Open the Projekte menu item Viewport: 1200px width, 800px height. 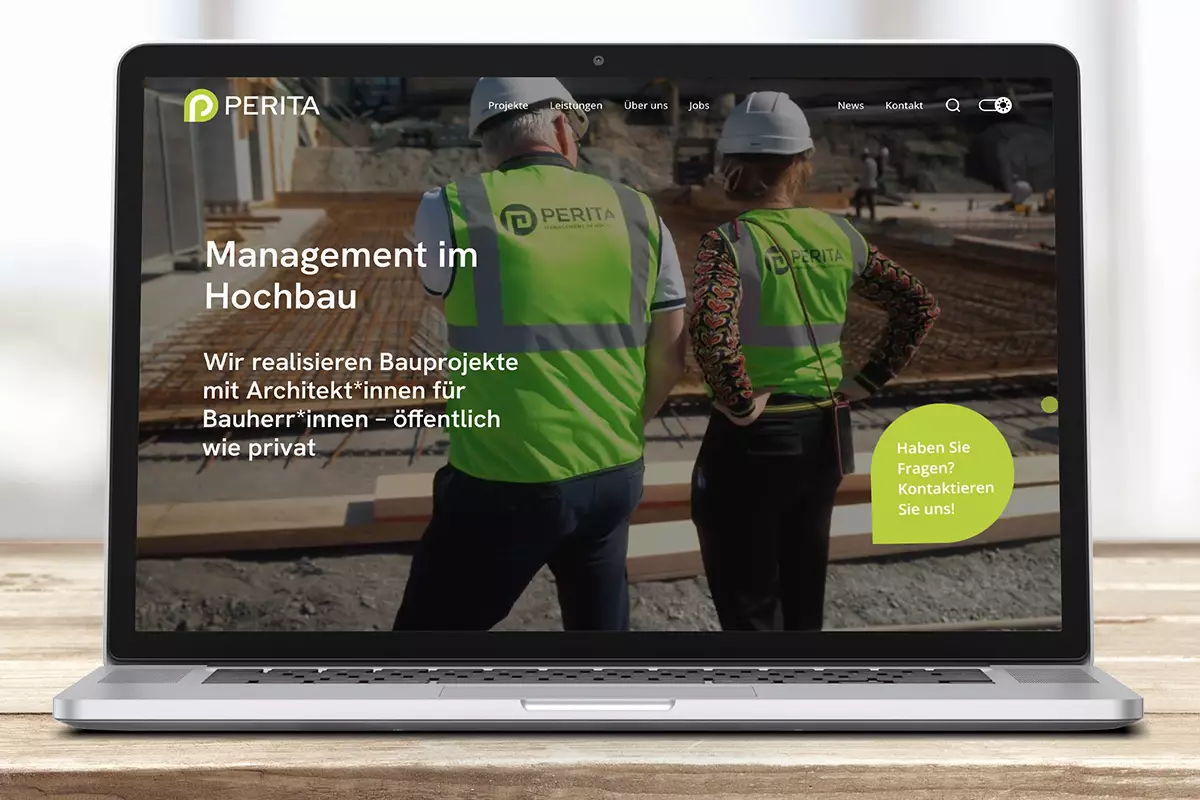(x=508, y=105)
